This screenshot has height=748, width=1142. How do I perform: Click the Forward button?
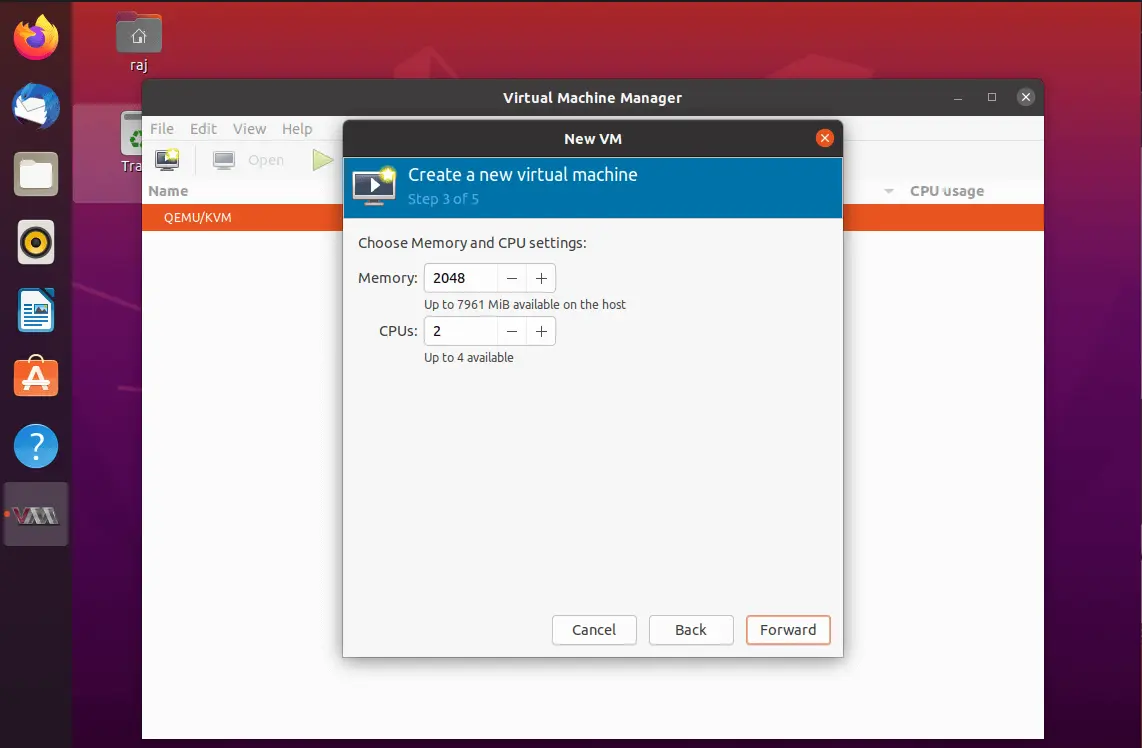point(788,630)
